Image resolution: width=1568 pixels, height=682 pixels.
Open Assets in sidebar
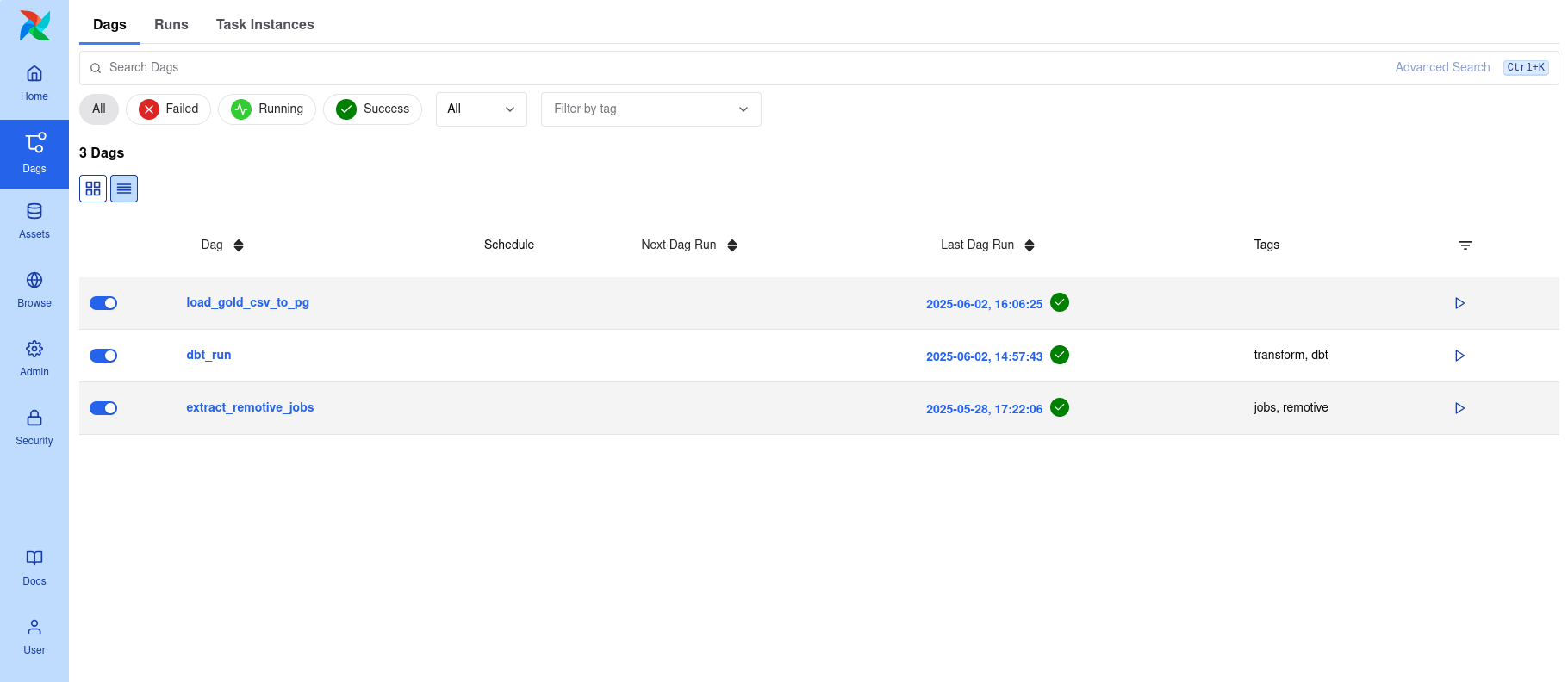pyautogui.click(x=34, y=221)
